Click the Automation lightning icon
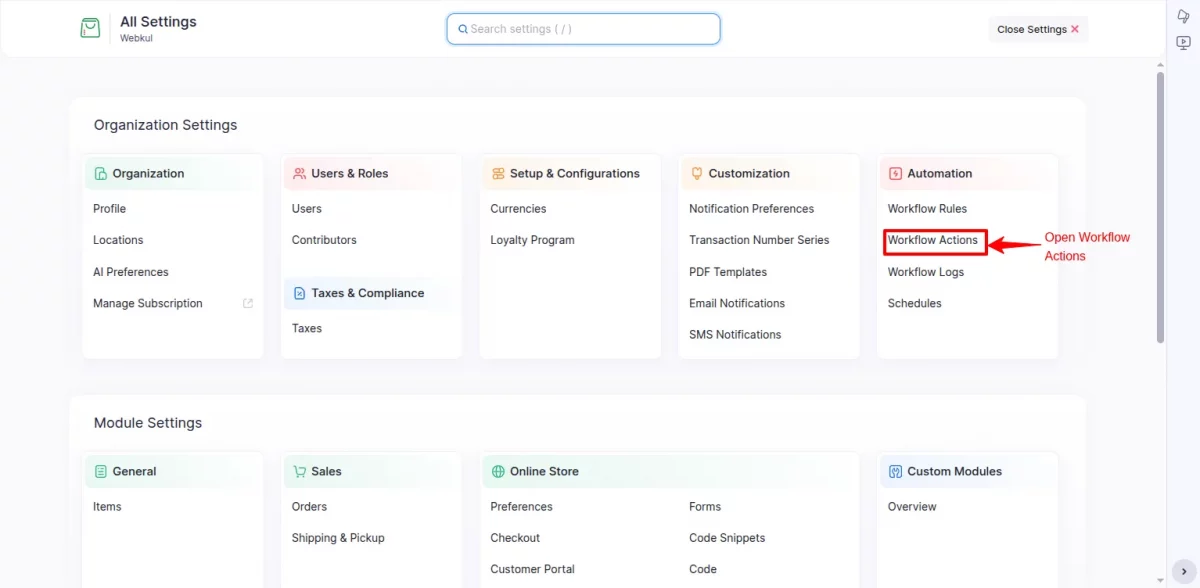This screenshot has height=588, width=1200. pyautogui.click(x=895, y=174)
